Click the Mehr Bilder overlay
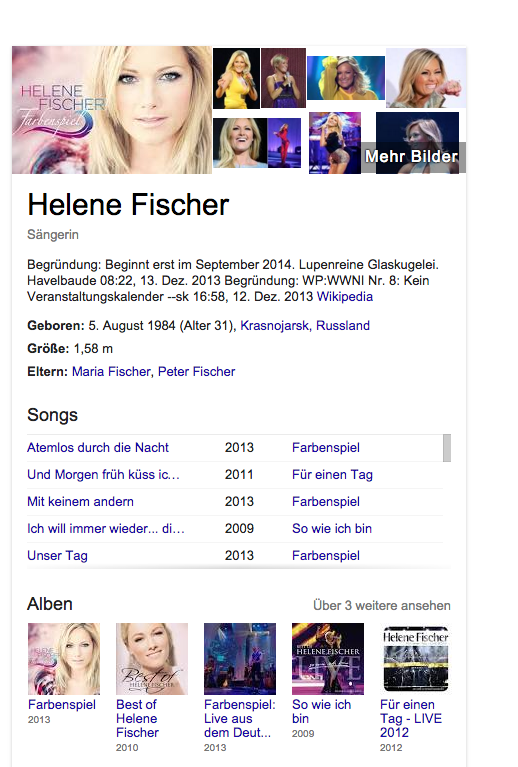Viewport: 518px width, 767px height. (x=413, y=157)
